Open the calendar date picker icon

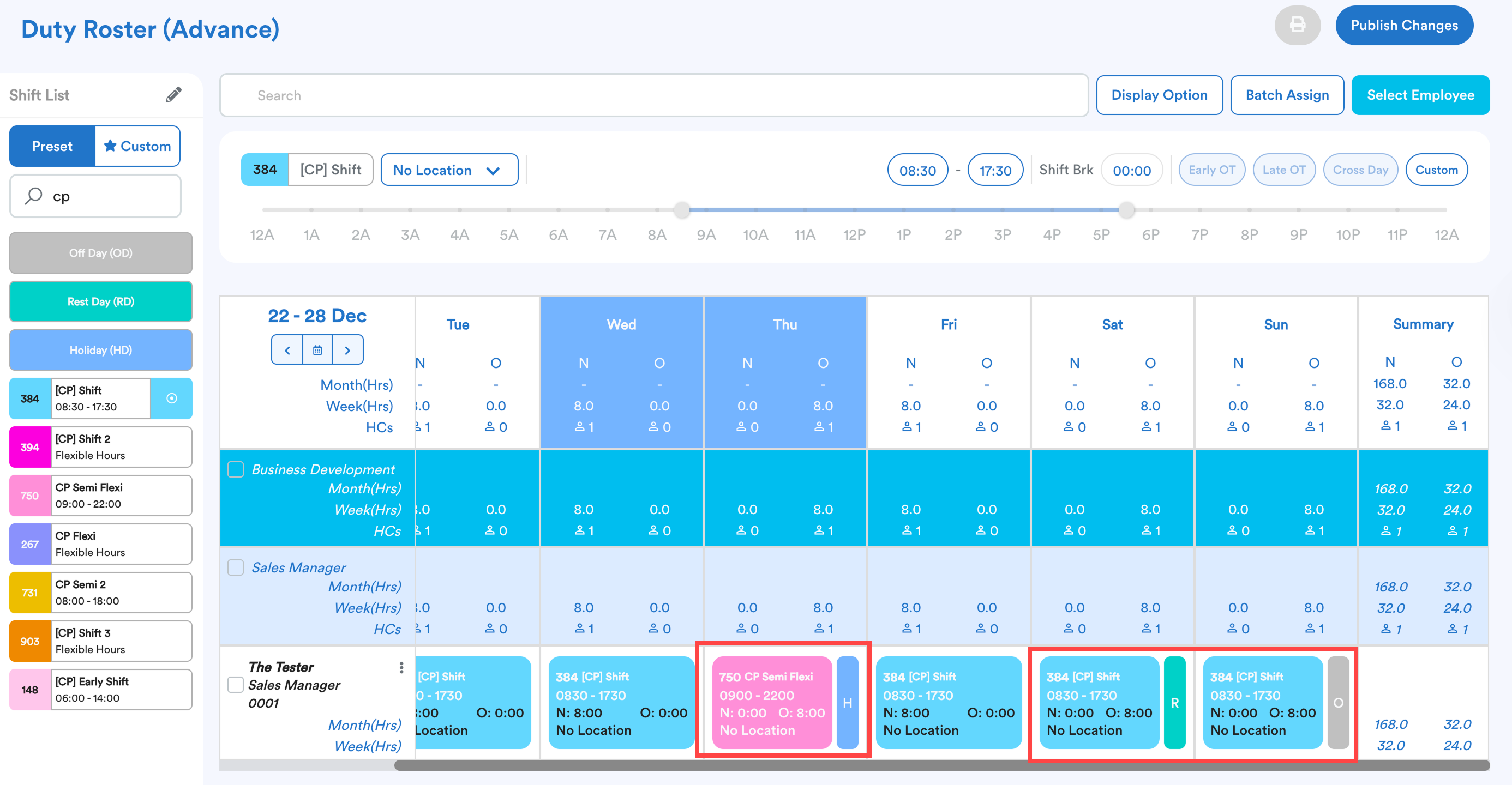click(317, 351)
